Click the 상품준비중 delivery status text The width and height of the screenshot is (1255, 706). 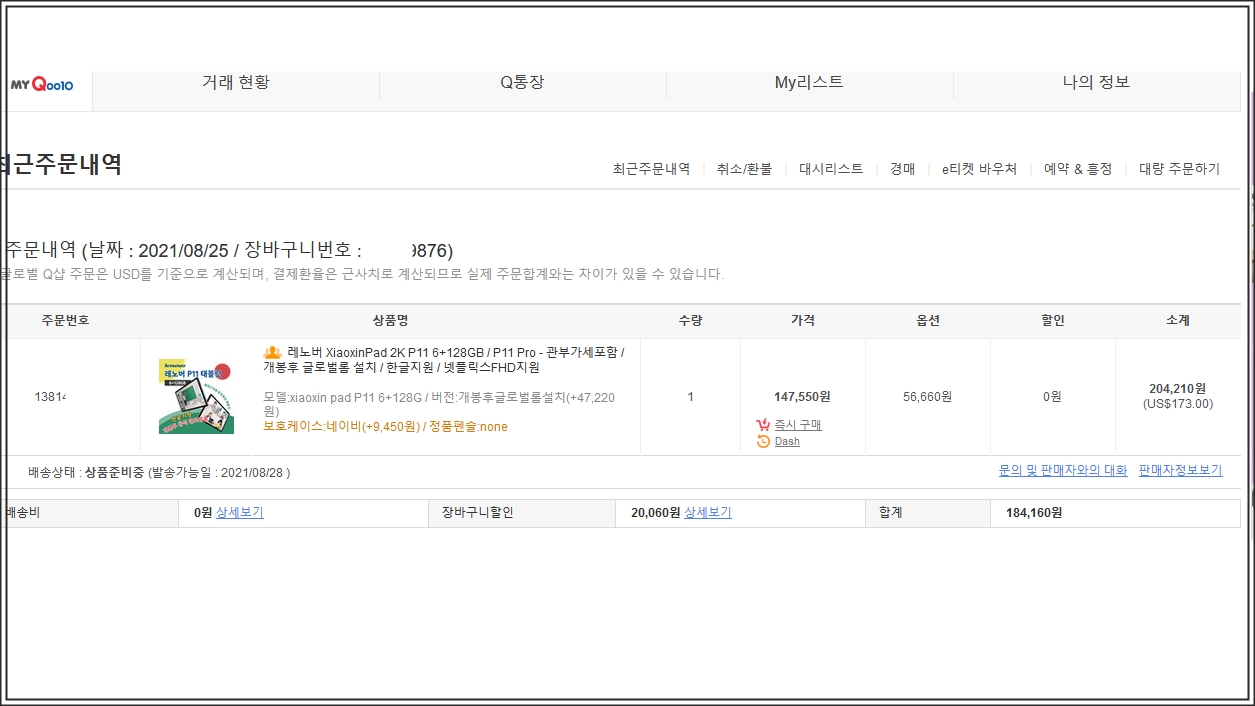click(x=114, y=472)
